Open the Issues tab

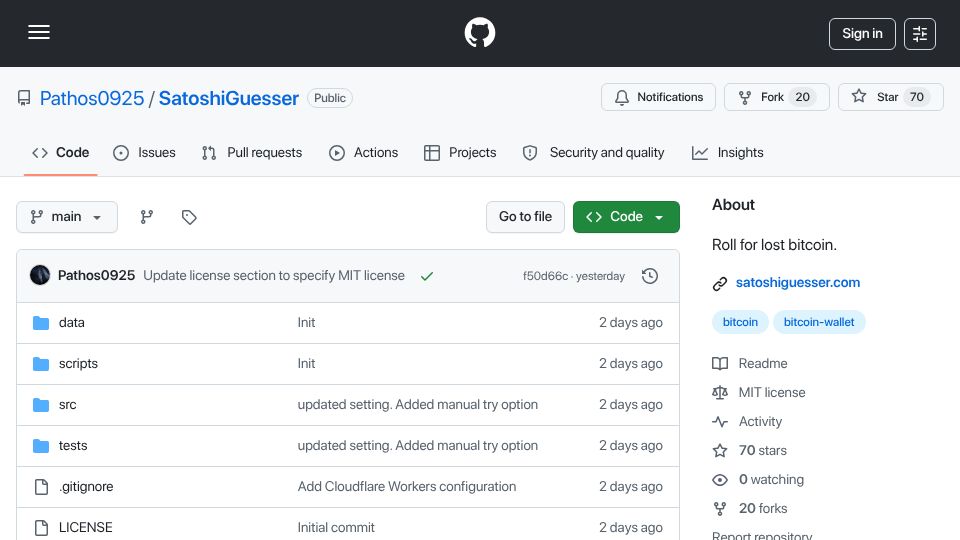pos(144,152)
